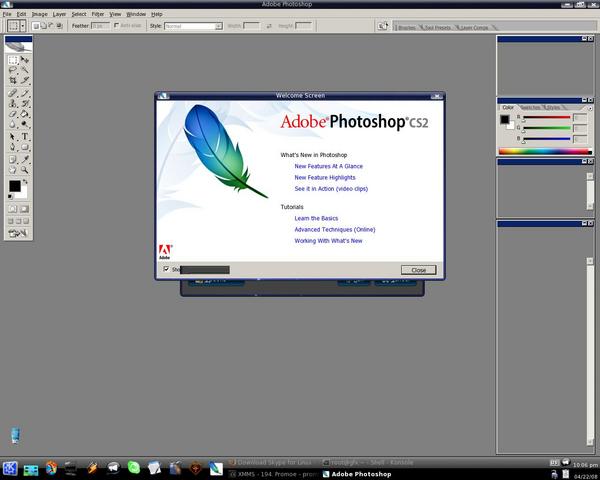Switch to Quick Mask mode
The width and height of the screenshot is (600, 480).
click(24, 209)
